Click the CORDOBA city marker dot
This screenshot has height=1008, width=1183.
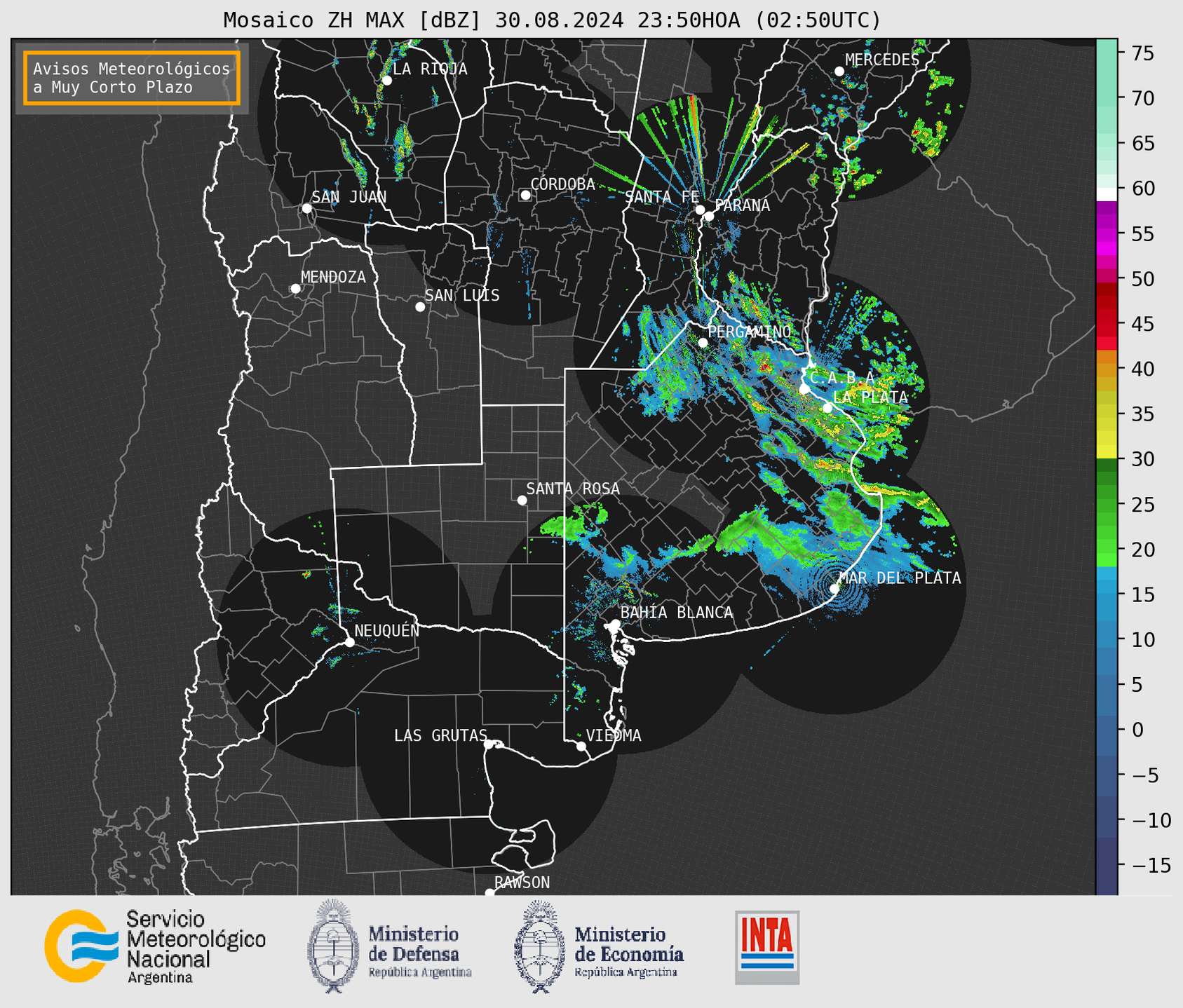525,195
